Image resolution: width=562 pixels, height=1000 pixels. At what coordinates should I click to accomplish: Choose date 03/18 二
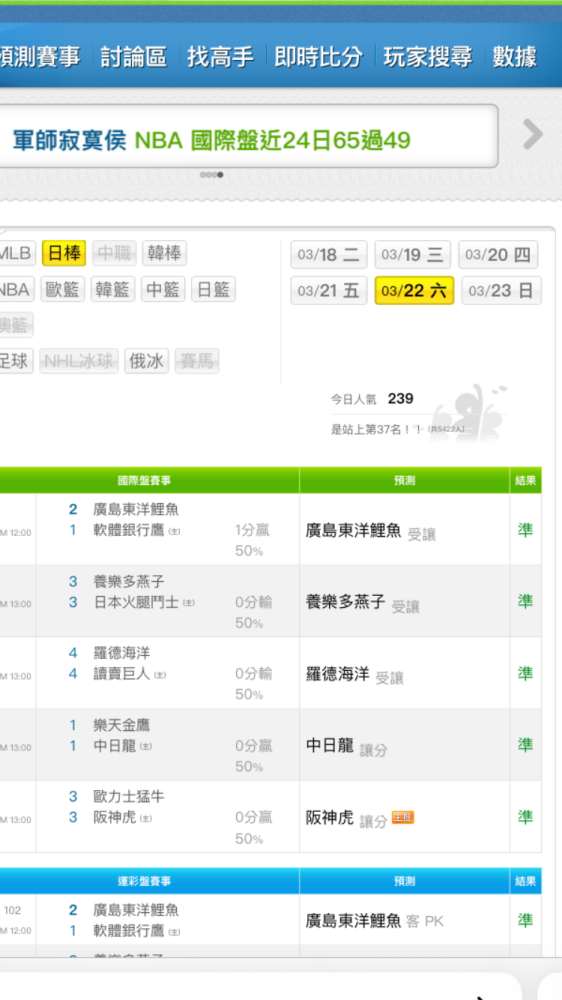tap(329, 255)
